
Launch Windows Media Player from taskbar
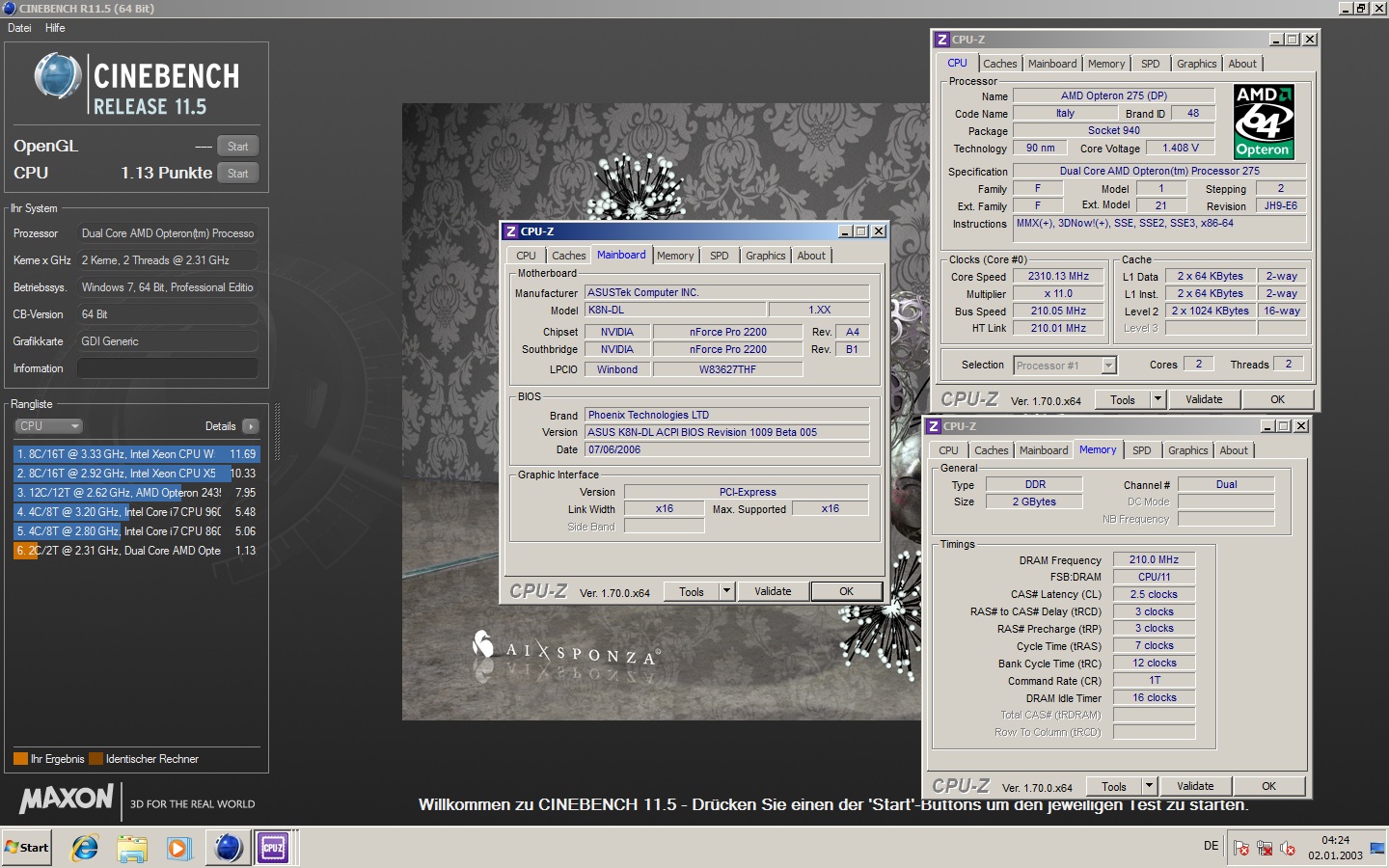(x=179, y=848)
